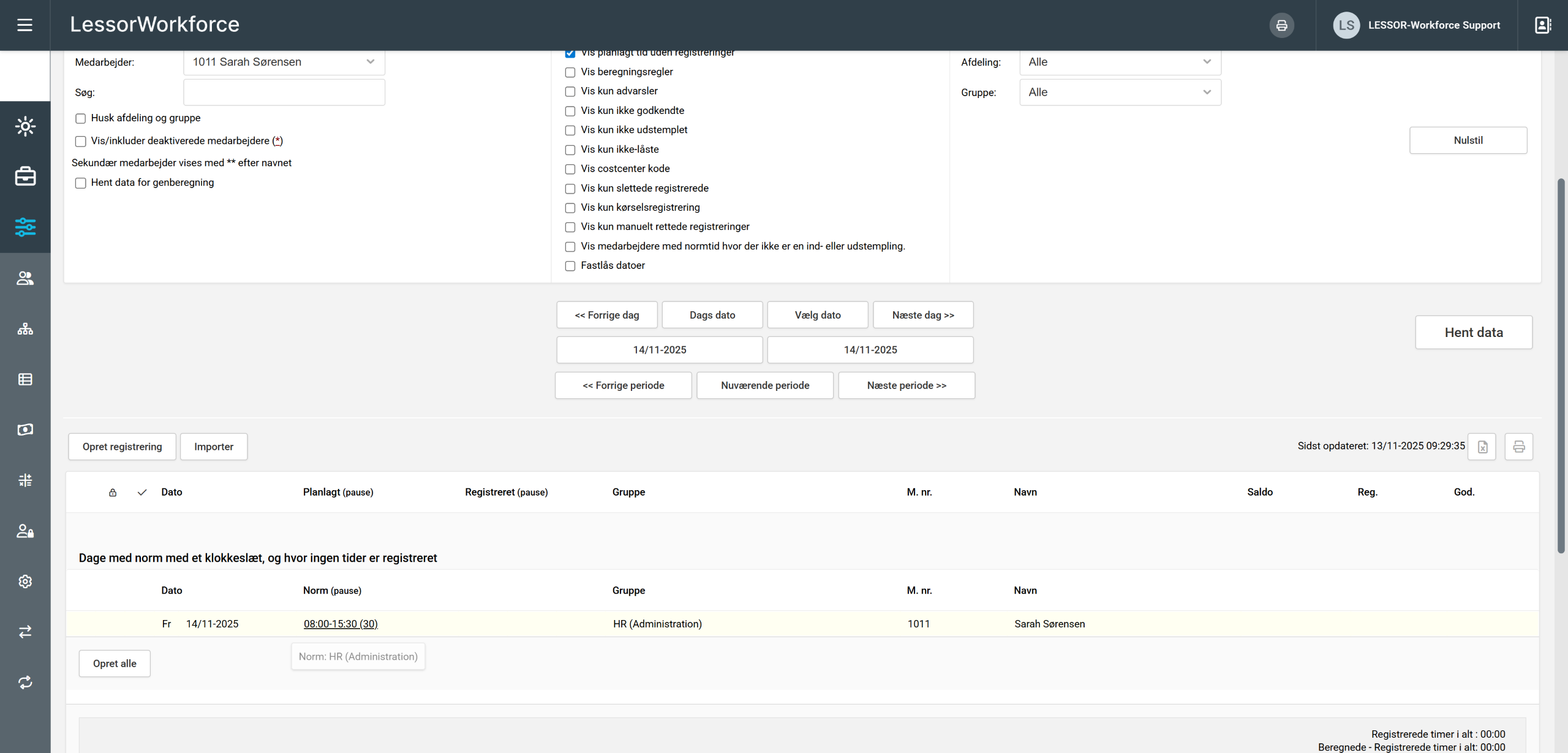
Task: Enable Vis beregningsregler checkbox
Action: coord(570,72)
